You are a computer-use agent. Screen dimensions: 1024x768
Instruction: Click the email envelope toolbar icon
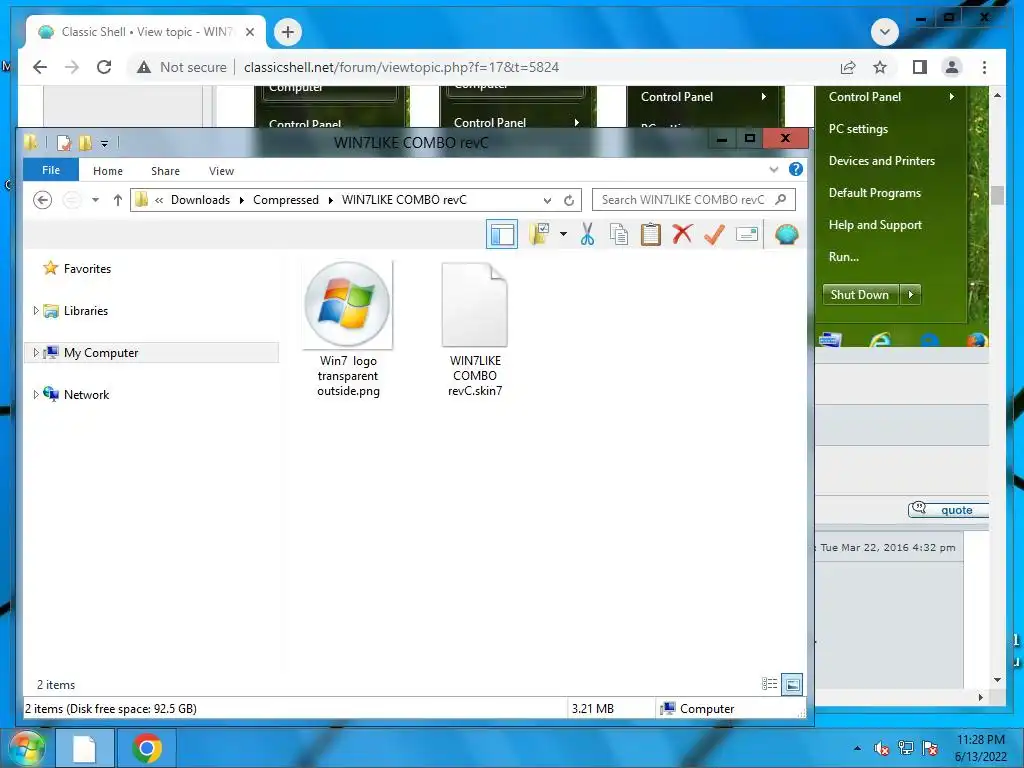click(x=746, y=234)
